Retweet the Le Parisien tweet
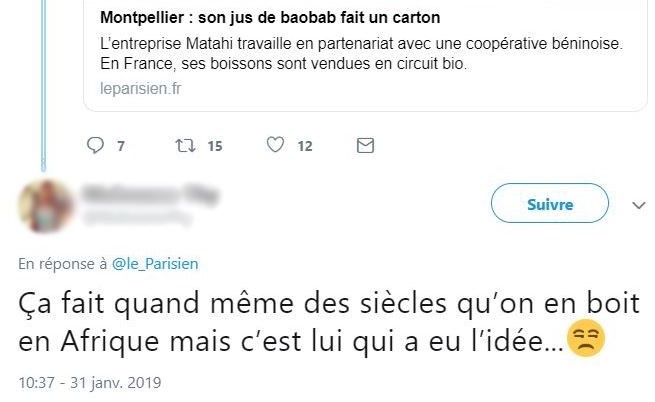This screenshot has height=402, width=655. click(185, 146)
